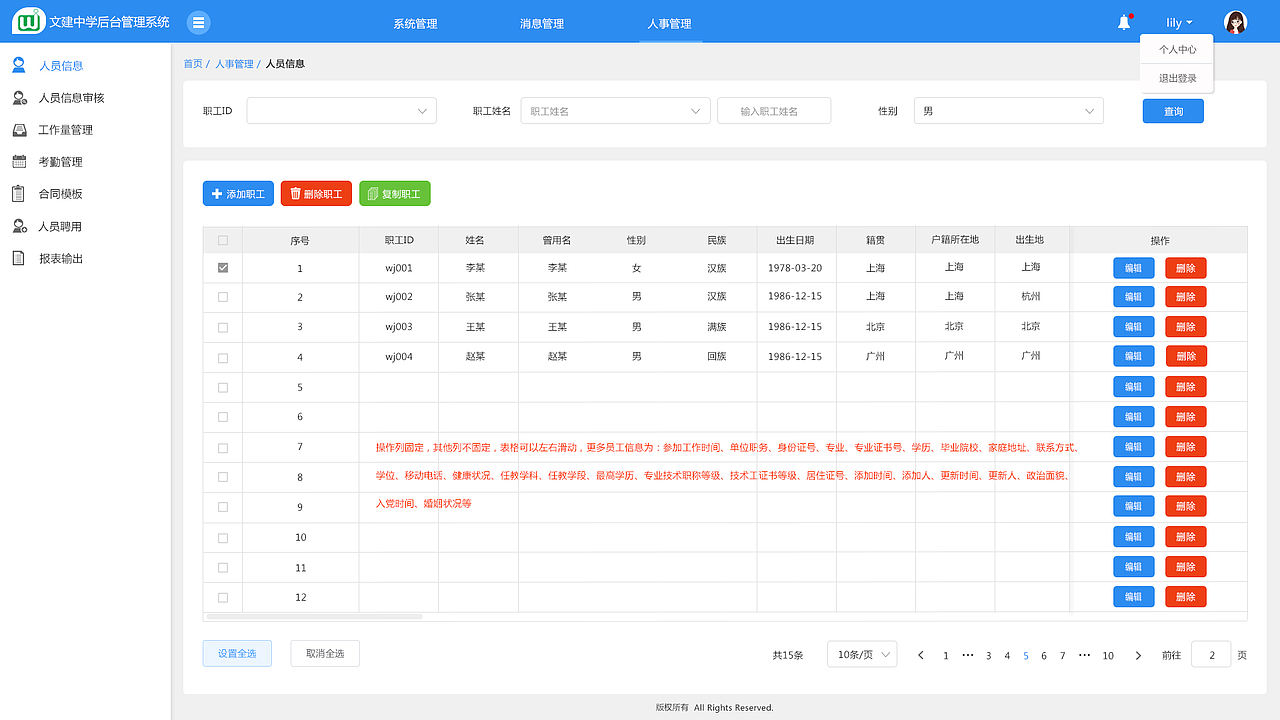Click the 文建中学 logo icon
This screenshot has height=720, width=1280.
[x=28, y=21]
